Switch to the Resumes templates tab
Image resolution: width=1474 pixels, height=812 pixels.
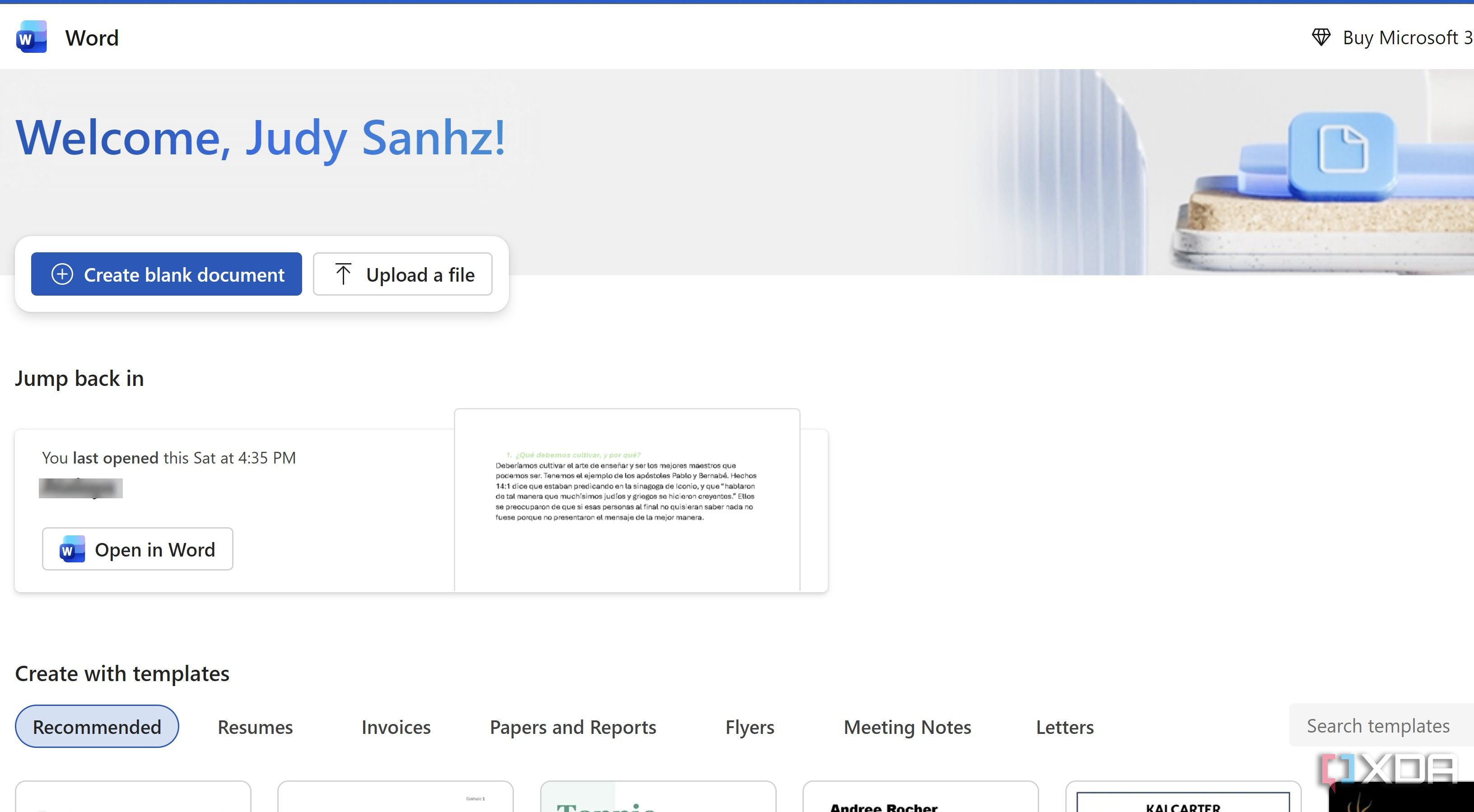[x=255, y=727]
